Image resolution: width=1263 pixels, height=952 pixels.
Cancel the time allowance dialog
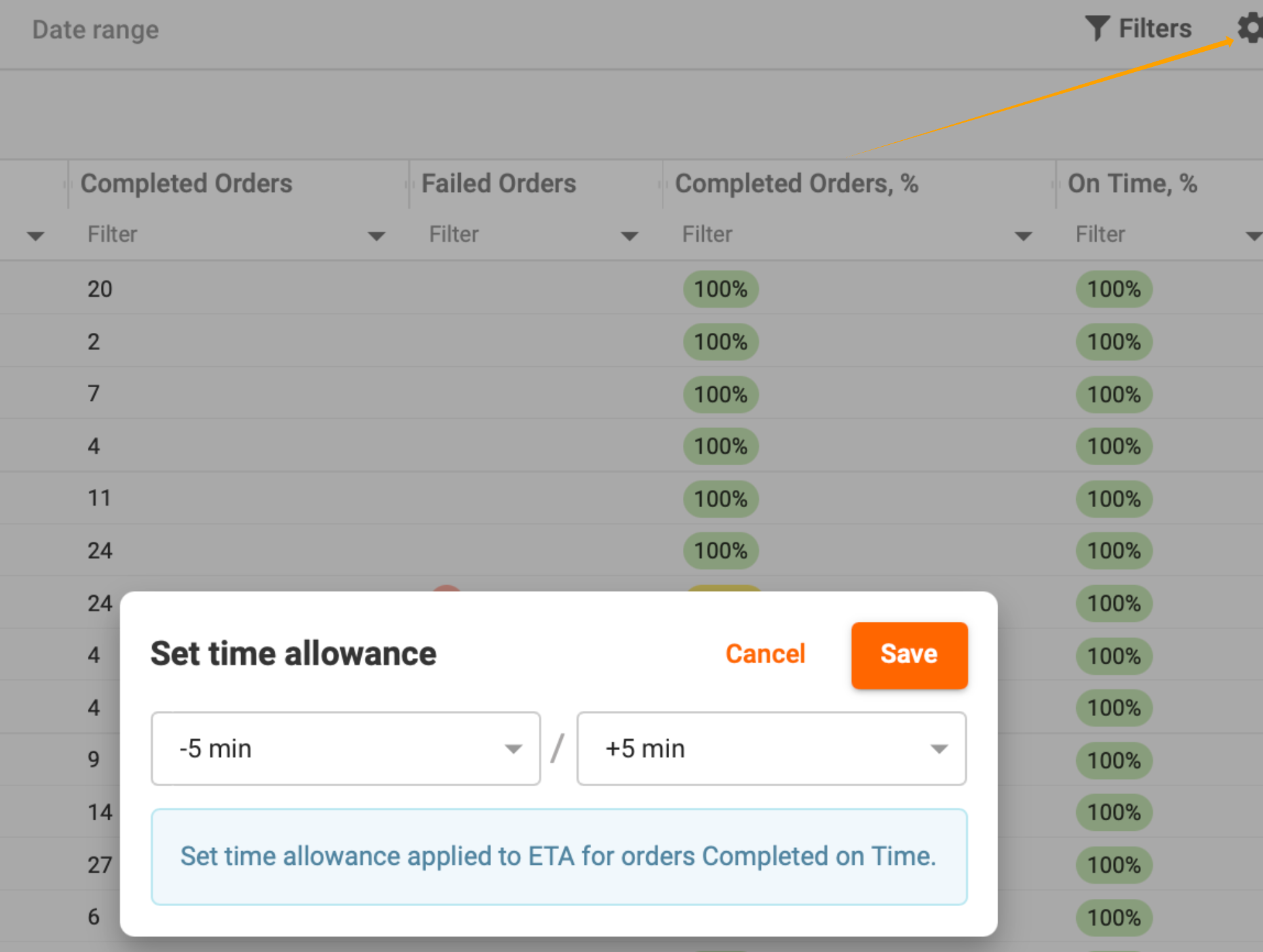(765, 654)
